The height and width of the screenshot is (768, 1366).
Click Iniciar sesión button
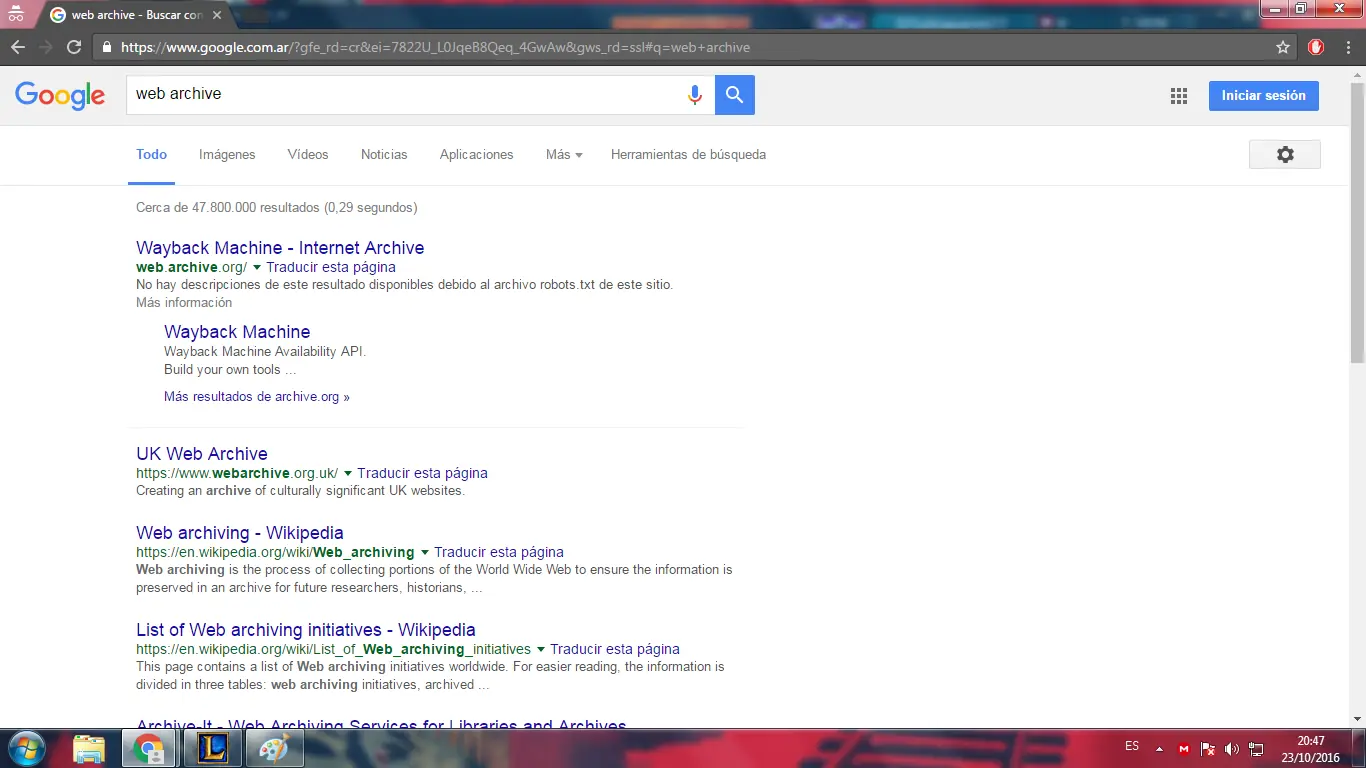pyautogui.click(x=1264, y=96)
